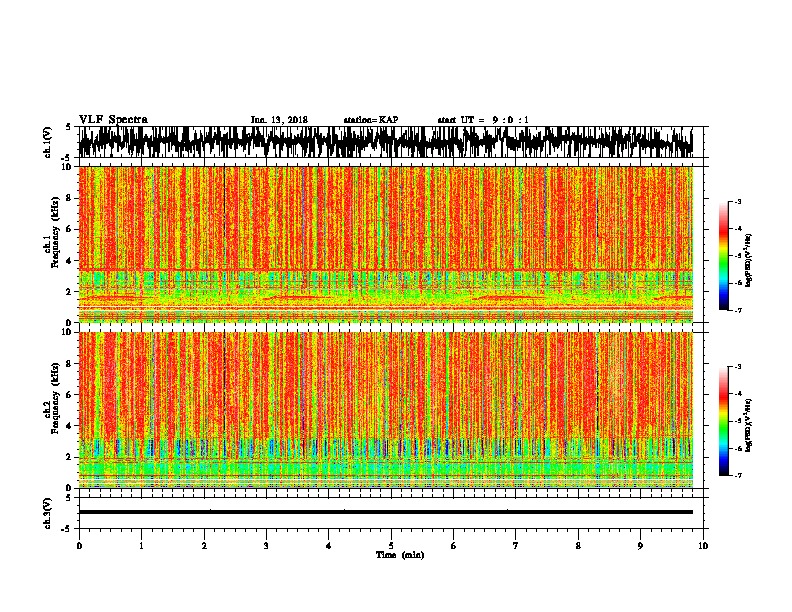
Task: Click the "station=KAP" header label
Action: coord(371,120)
